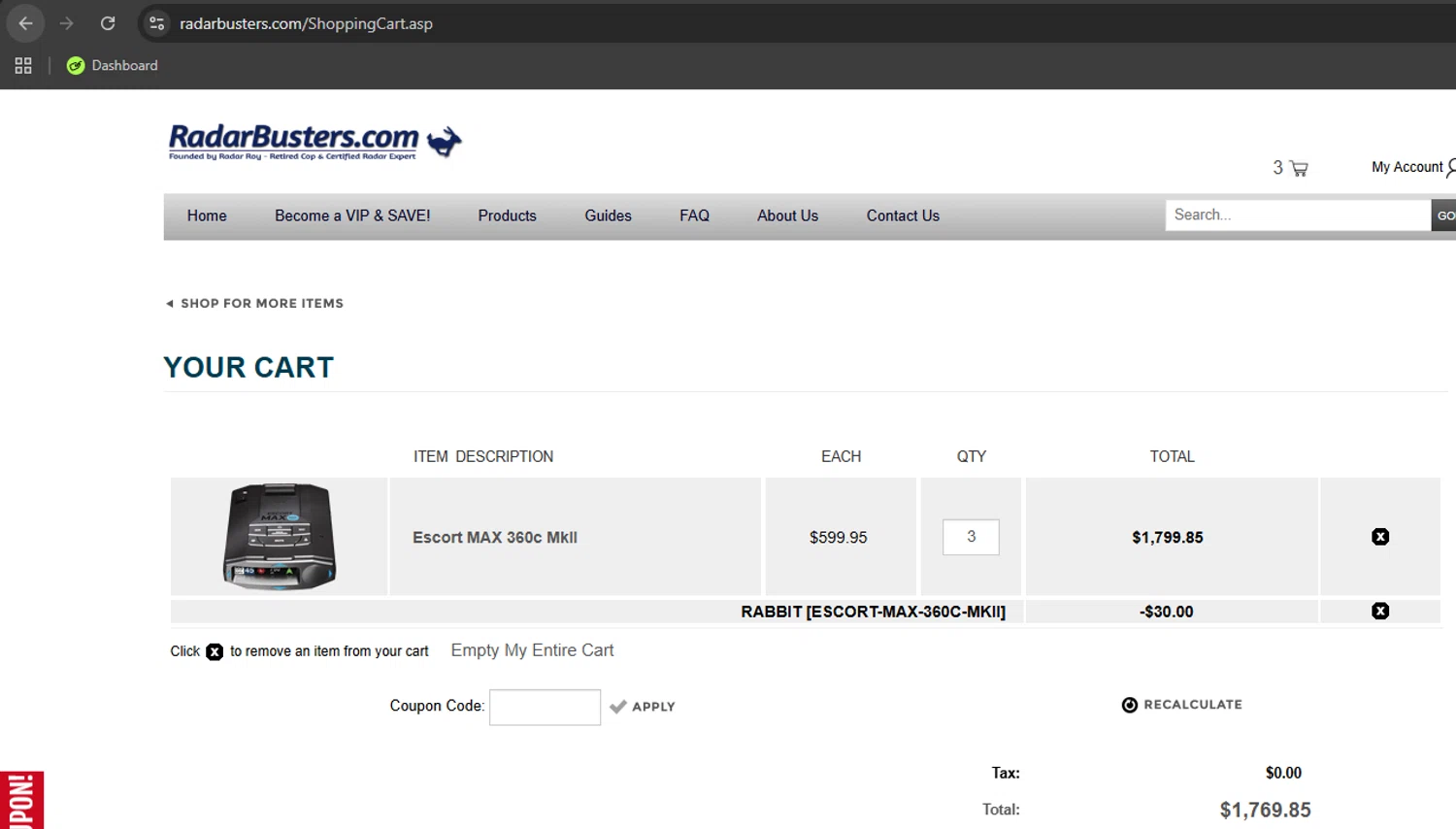This screenshot has width=1456, height=829.
Task: Select the $0.00 tax value
Action: (x=1283, y=773)
